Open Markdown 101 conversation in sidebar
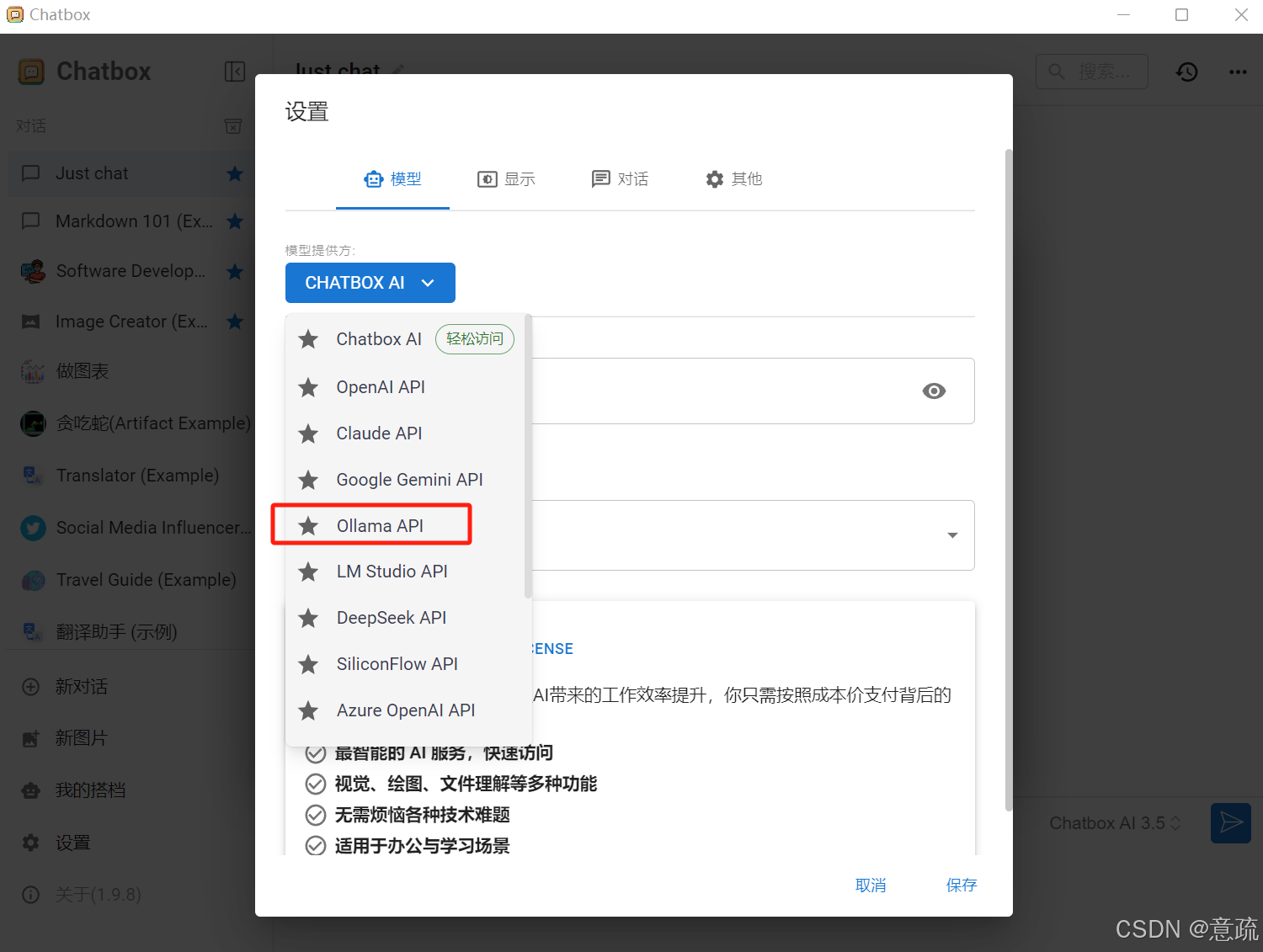The width and height of the screenshot is (1263, 952). click(x=131, y=221)
